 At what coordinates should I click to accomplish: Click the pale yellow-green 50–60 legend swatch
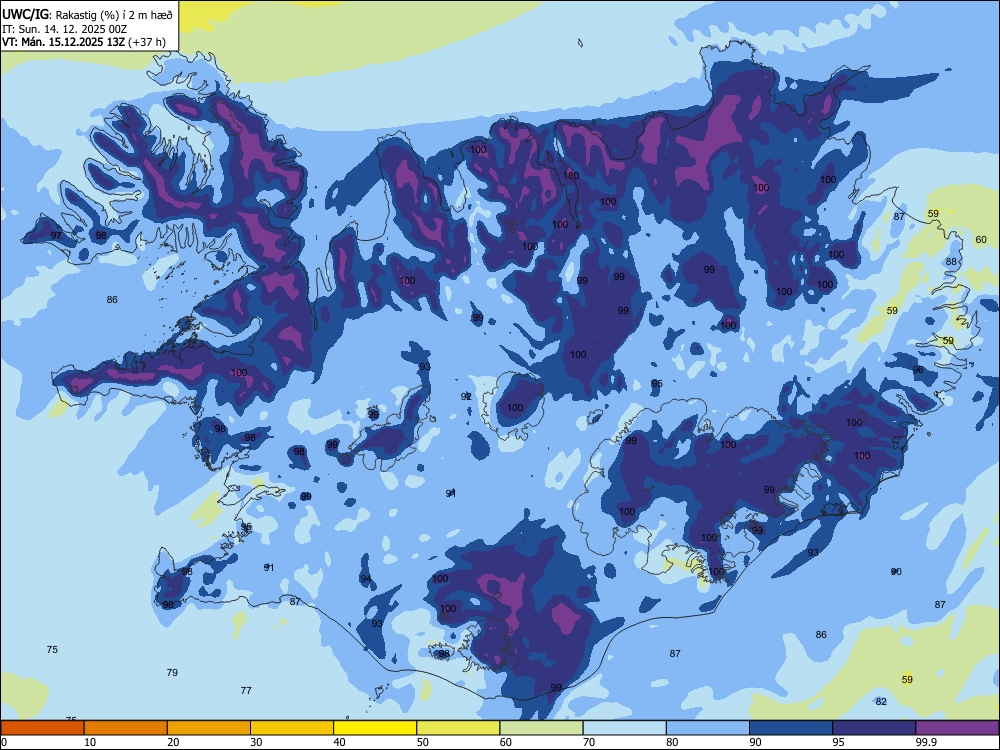click(x=458, y=728)
